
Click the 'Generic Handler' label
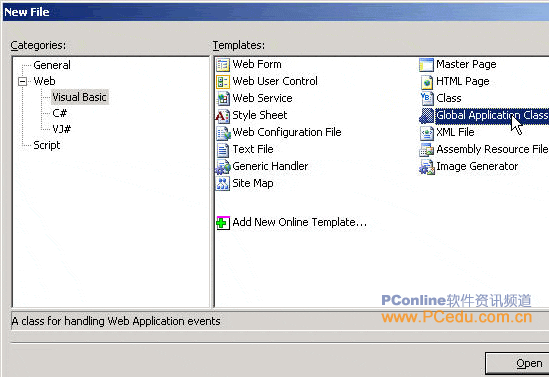[x=270, y=166]
